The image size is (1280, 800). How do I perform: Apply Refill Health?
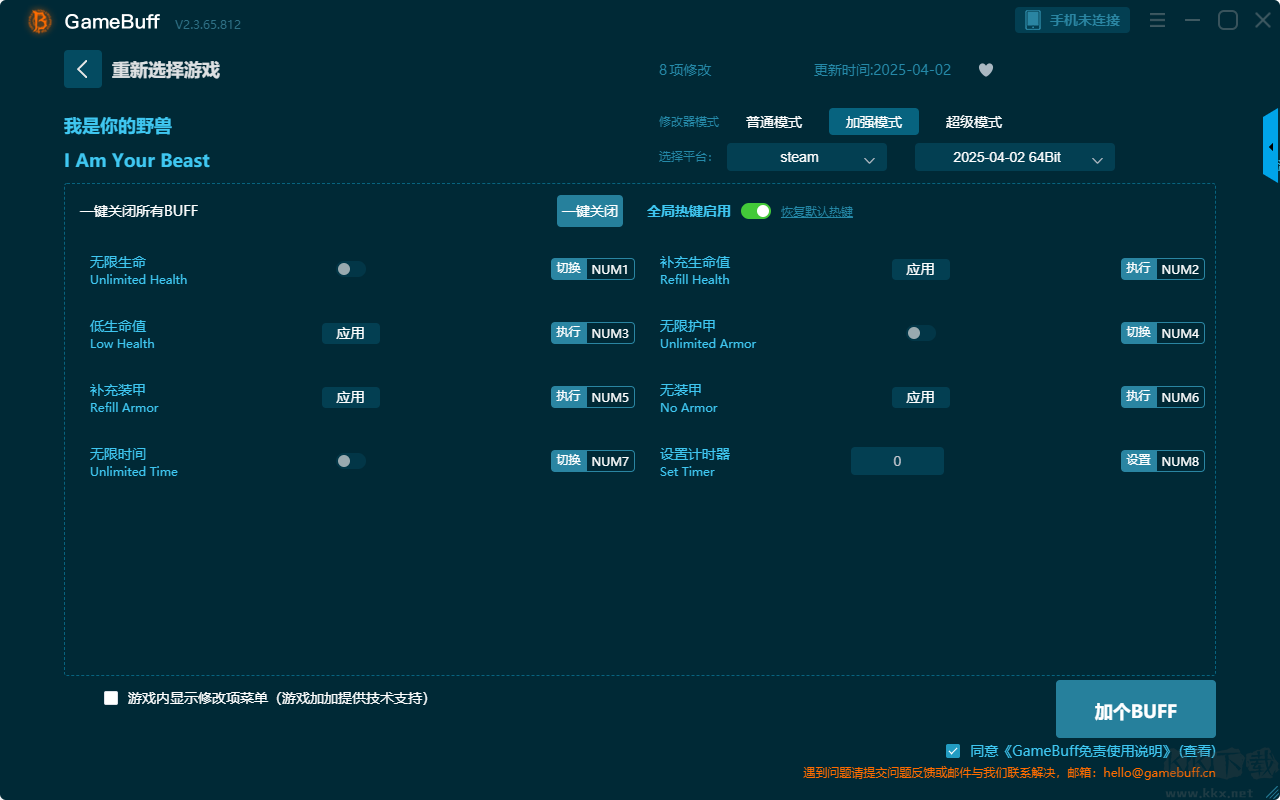pyautogui.click(x=921, y=269)
